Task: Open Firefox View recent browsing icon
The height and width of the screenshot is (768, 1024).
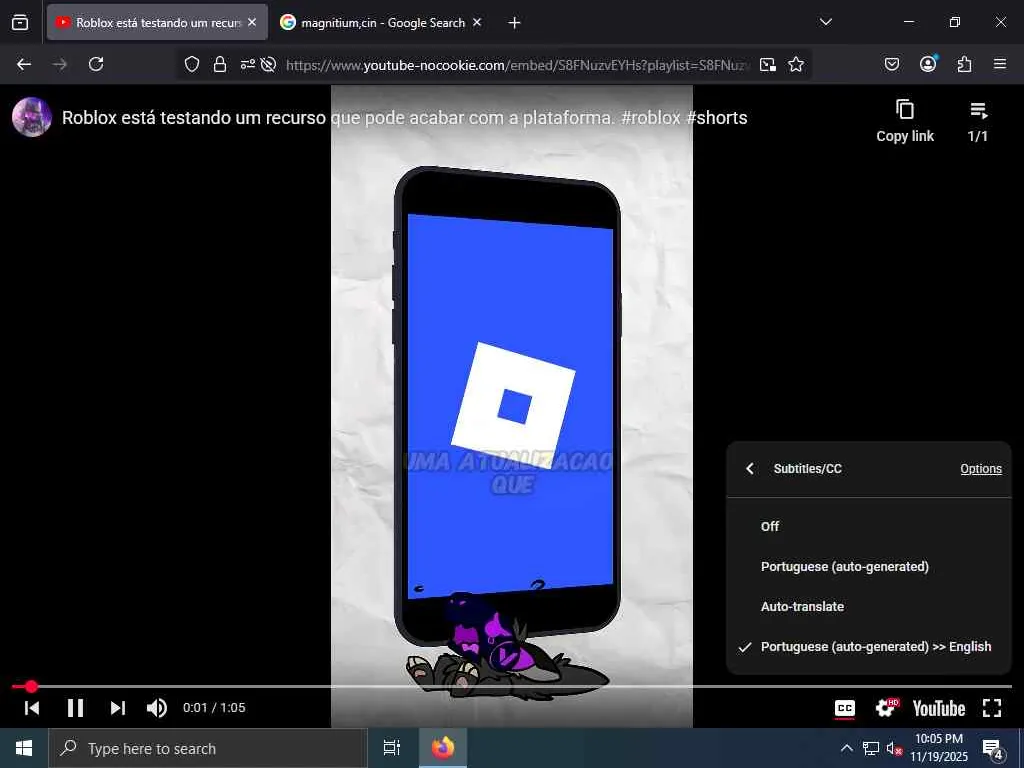Action: [20, 22]
